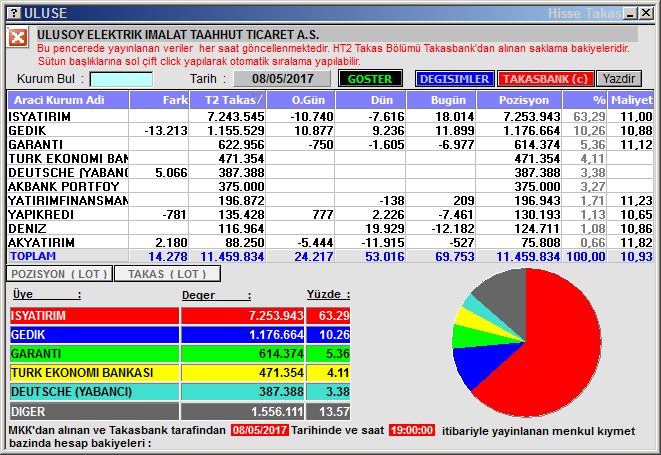Select the AKBANK PORTFOY row
Screen dimensions: 661x455
coord(330,186)
